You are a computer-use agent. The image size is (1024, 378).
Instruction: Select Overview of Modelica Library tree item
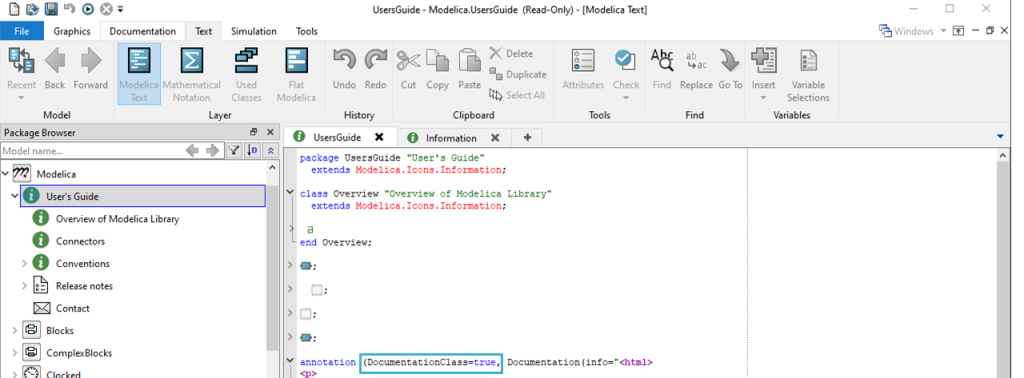pyautogui.click(x=118, y=219)
